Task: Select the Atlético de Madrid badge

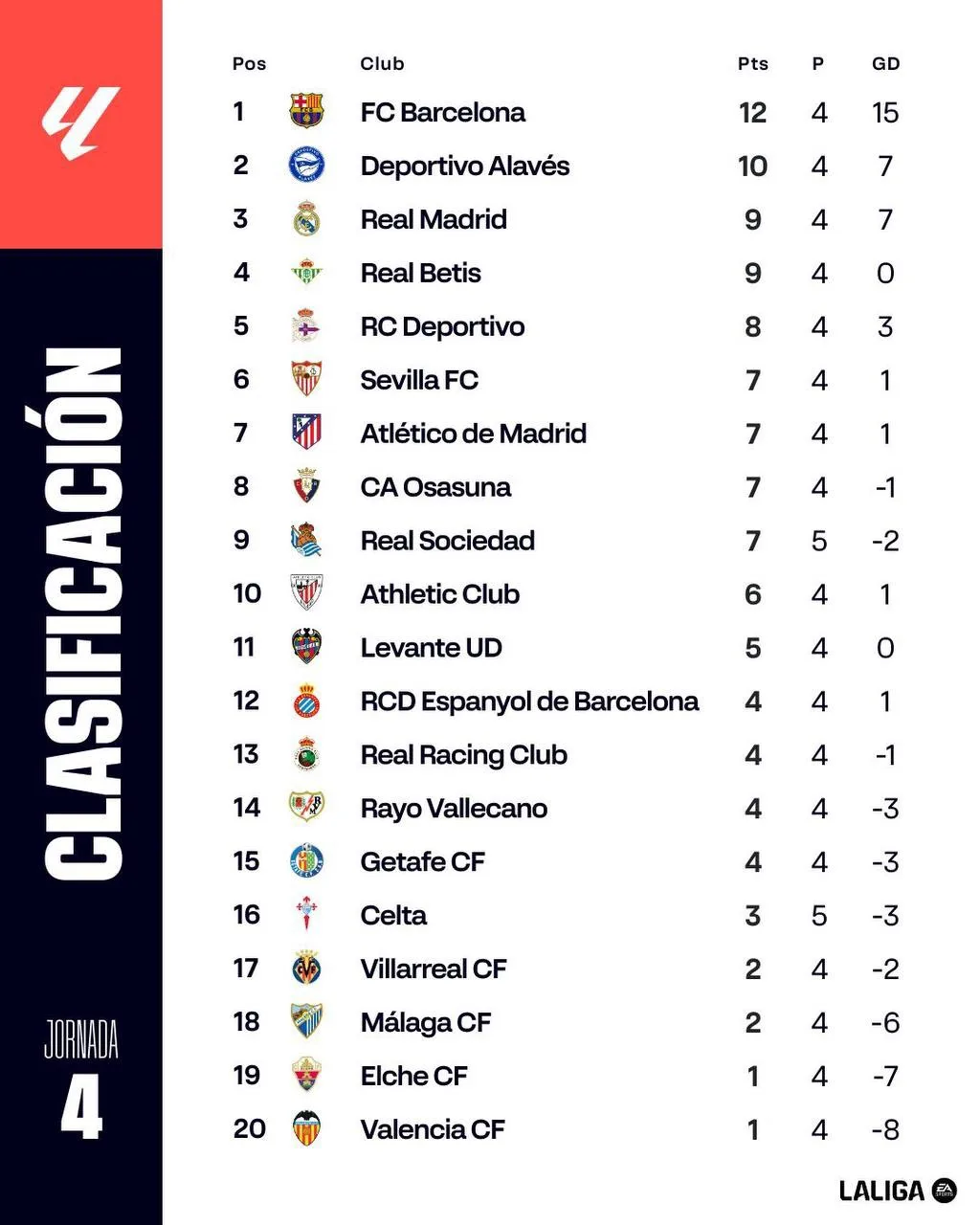Action: (x=306, y=433)
